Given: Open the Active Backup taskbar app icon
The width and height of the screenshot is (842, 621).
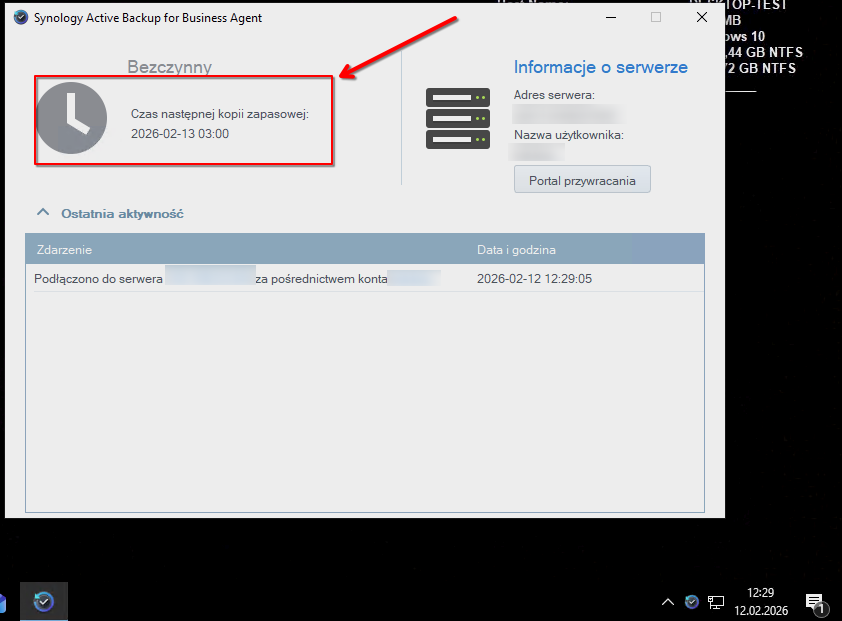Looking at the screenshot, I should (x=44, y=601).
